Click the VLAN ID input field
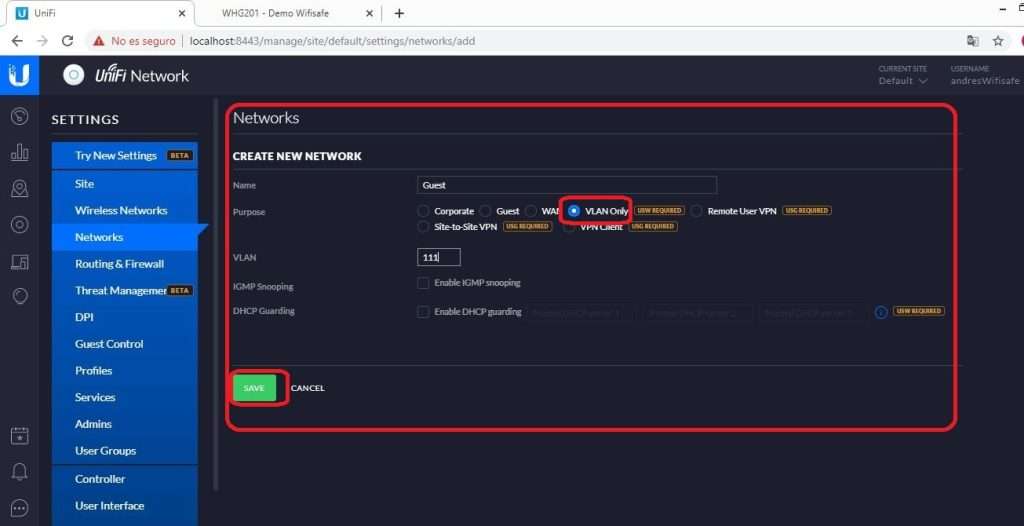 click(438, 258)
